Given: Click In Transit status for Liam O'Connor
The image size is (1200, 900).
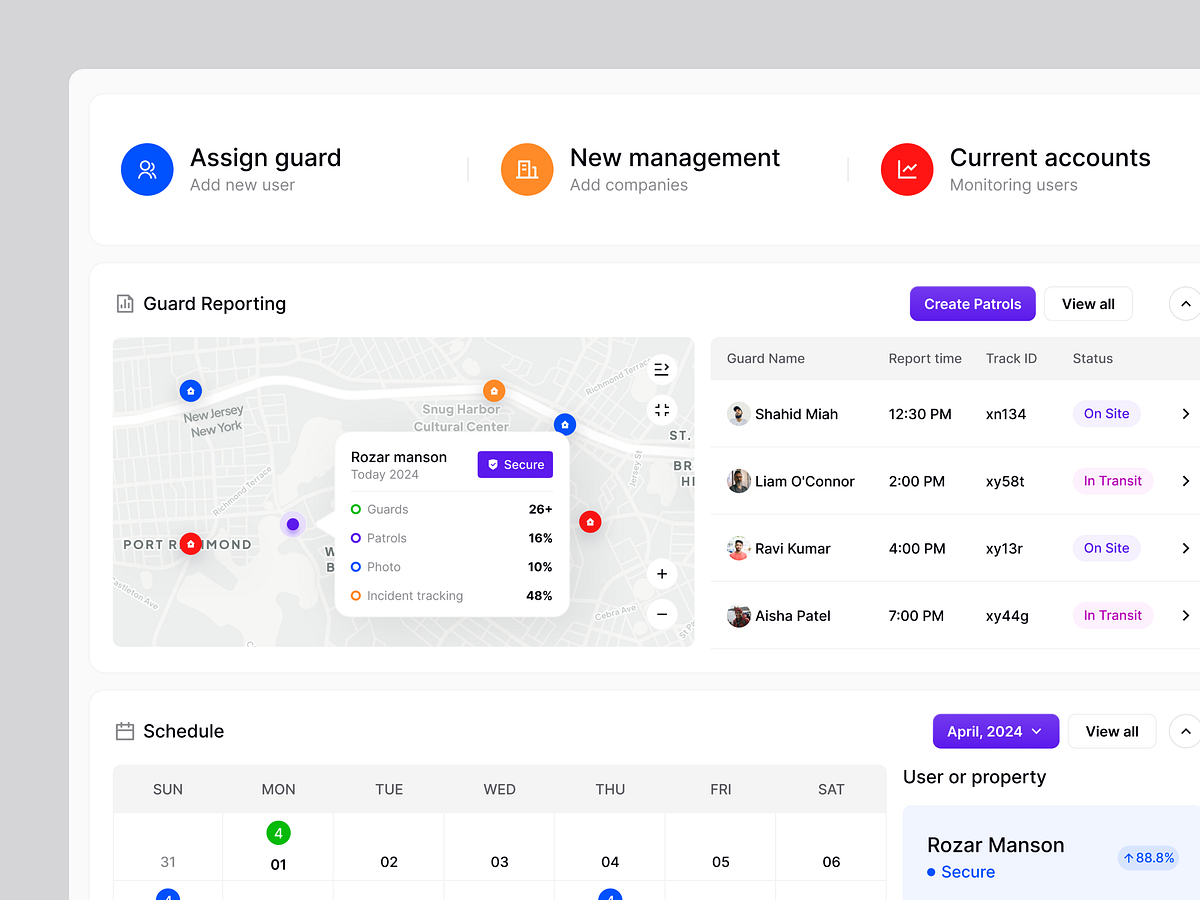Looking at the screenshot, I should pyautogui.click(x=1112, y=481).
